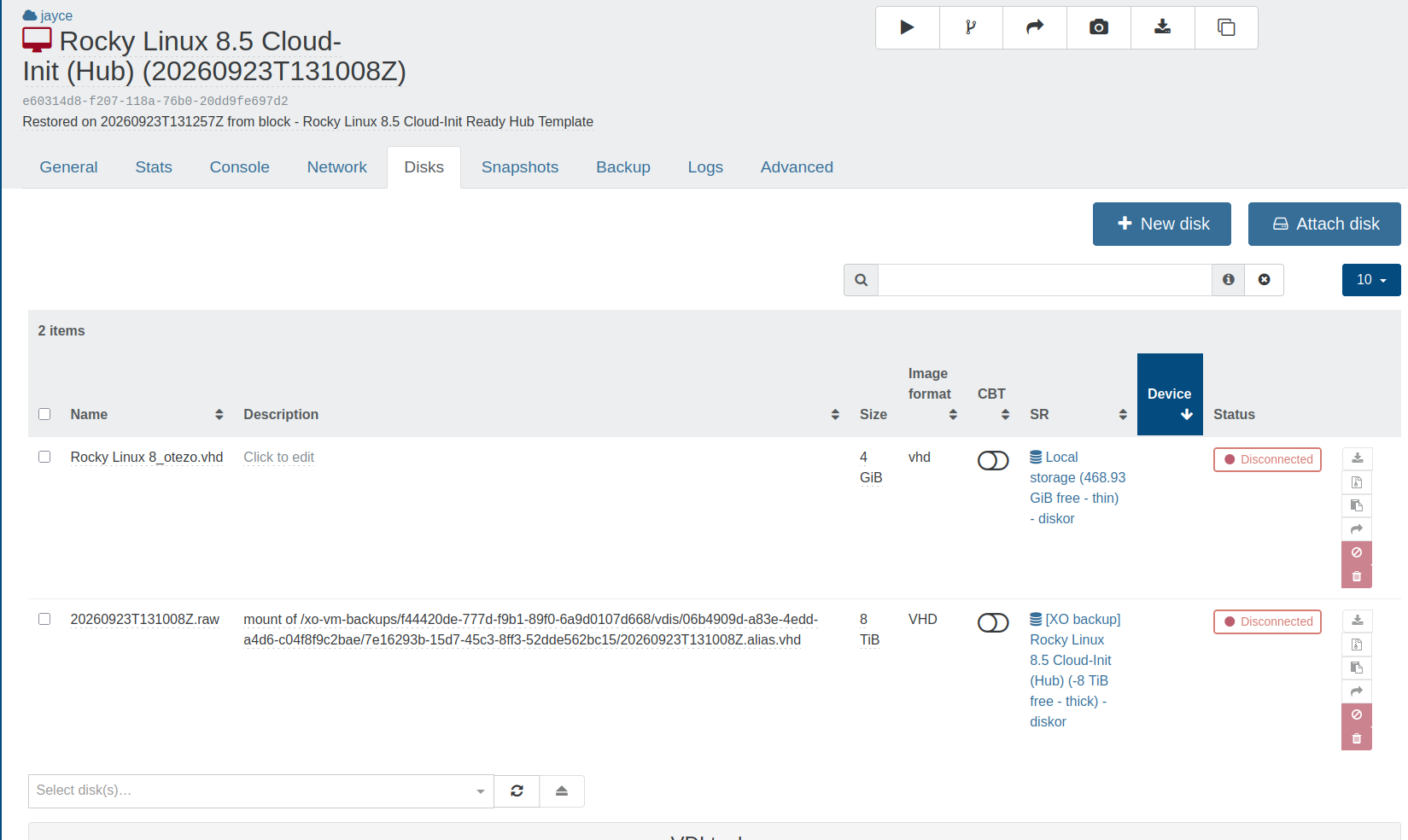
Task: Open the Backup tab
Action: pos(623,167)
